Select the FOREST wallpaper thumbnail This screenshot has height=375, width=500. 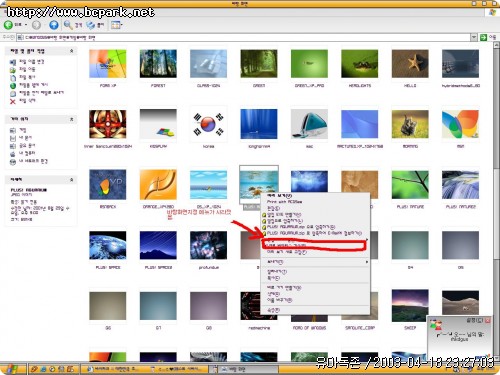click(x=158, y=64)
